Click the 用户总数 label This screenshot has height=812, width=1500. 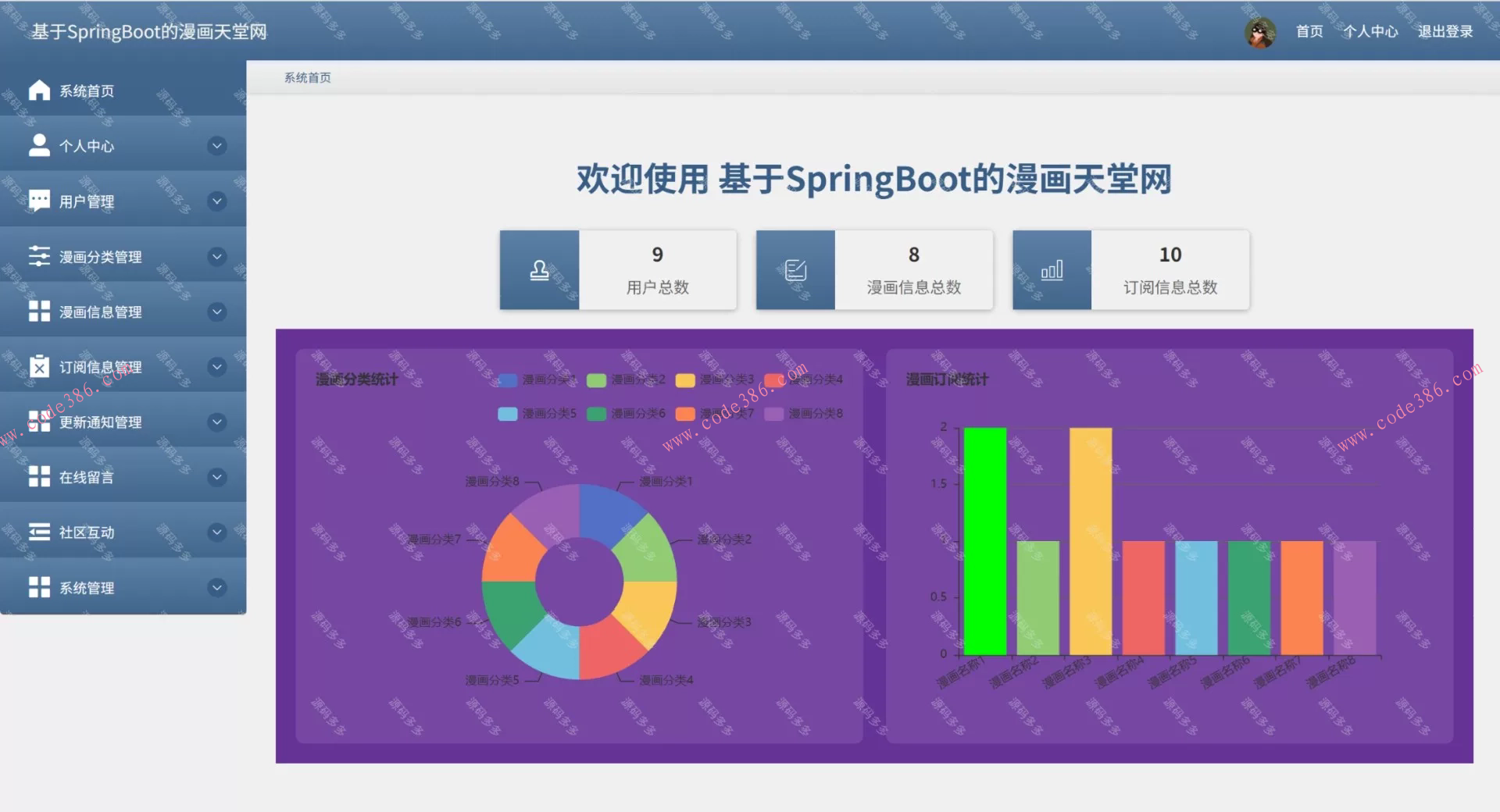pyautogui.click(x=657, y=287)
